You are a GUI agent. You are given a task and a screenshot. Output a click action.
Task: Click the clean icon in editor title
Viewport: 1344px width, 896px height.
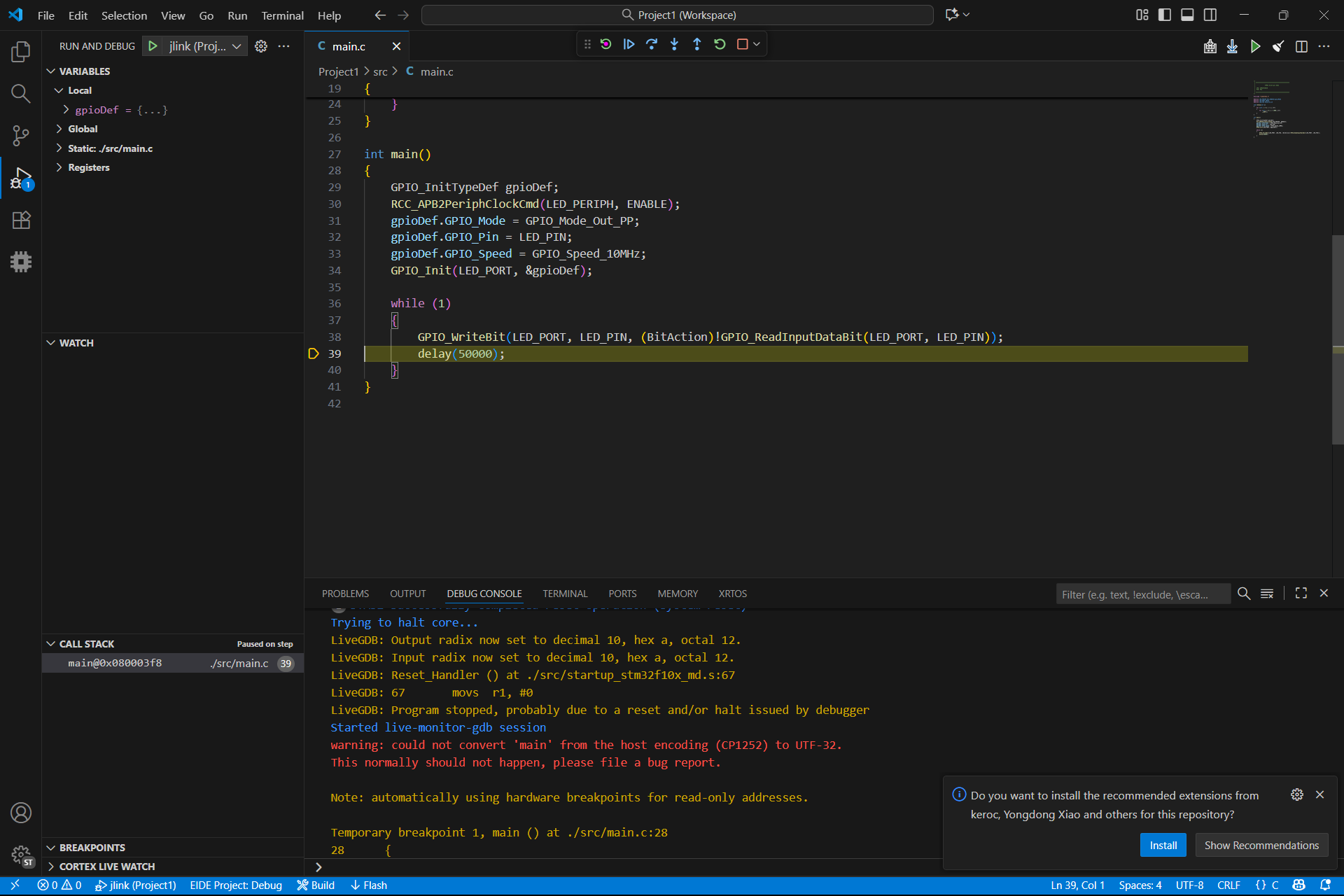coord(1278,46)
